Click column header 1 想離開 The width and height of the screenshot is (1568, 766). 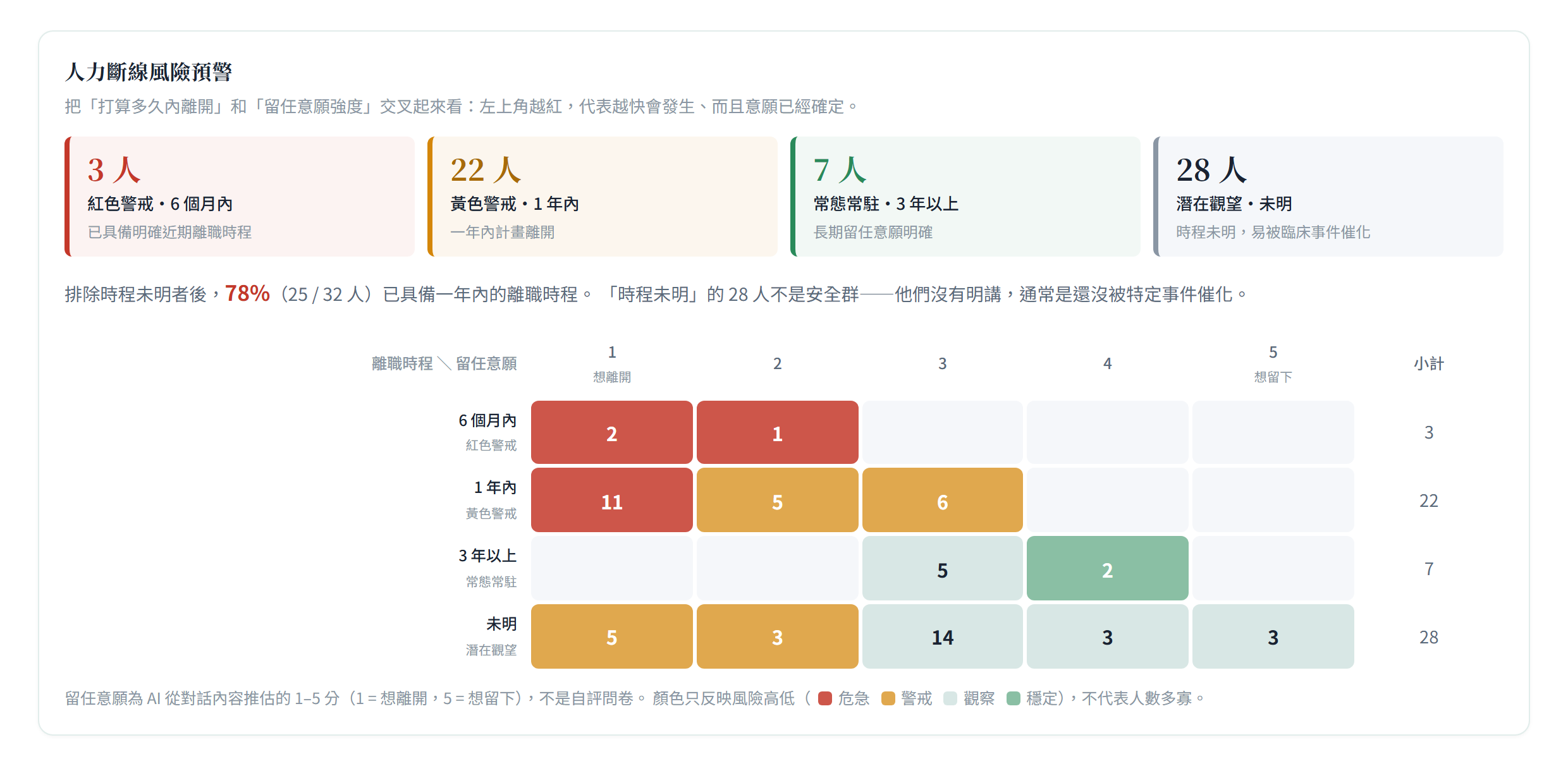612,364
